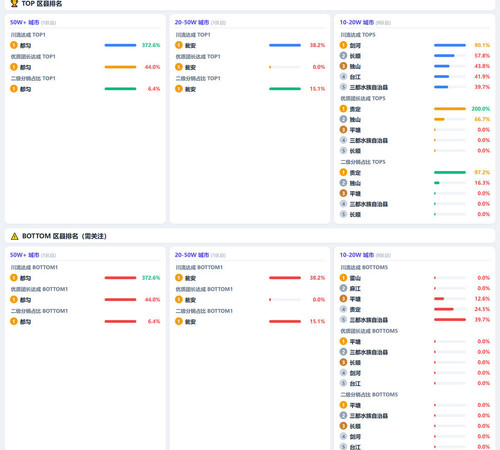Image resolution: width=500 pixels, height=450 pixels.
Task: Click the 剑河 name ranked first at 90.1%
Action: click(355, 45)
